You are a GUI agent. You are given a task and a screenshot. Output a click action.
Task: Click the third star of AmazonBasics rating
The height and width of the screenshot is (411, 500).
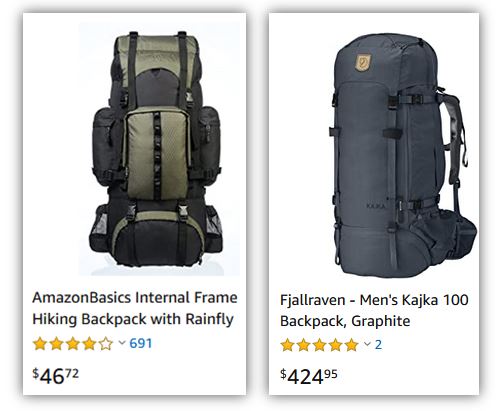pyautogui.click(x=73, y=343)
